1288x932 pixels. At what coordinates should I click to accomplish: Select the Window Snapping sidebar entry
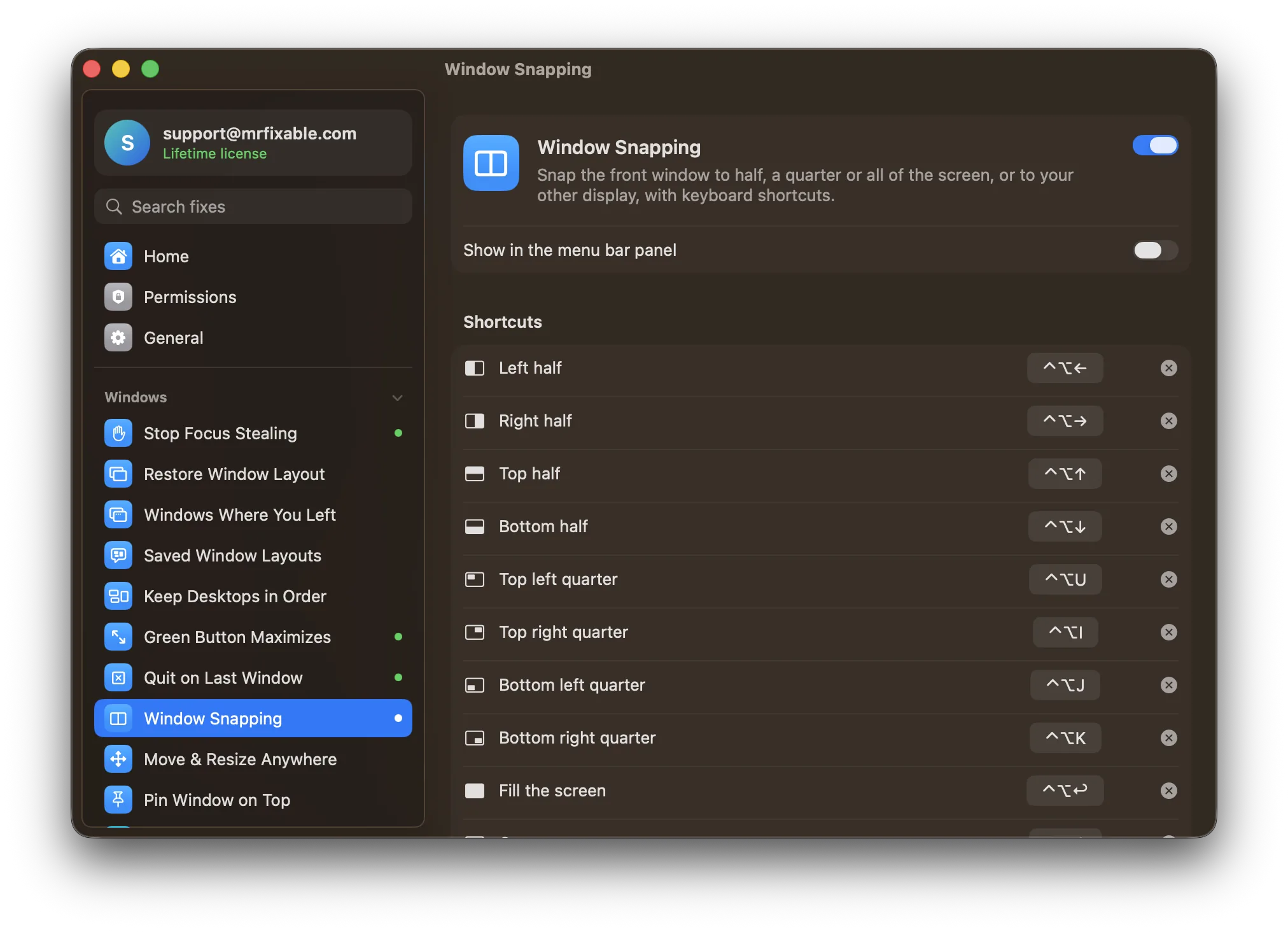tap(253, 719)
